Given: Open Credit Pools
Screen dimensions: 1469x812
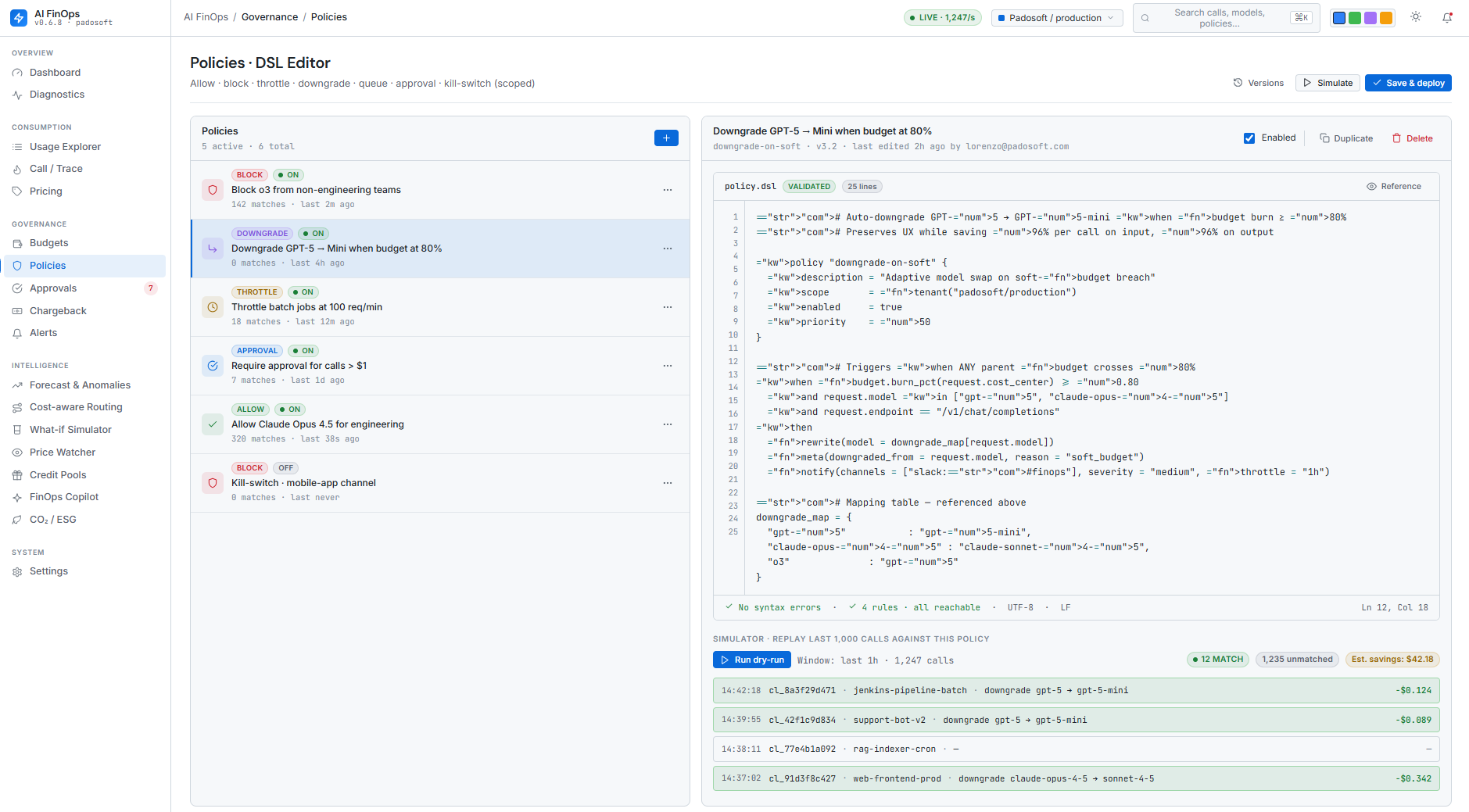Looking at the screenshot, I should coord(84,475).
